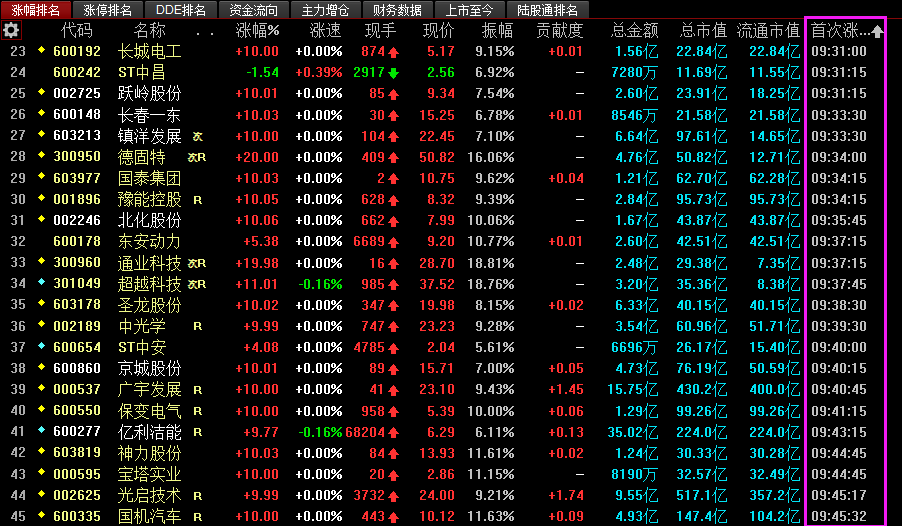The width and height of the screenshot is (902, 526).
Task: Switch to 涨幅排名 tab
Action: coord(35,10)
